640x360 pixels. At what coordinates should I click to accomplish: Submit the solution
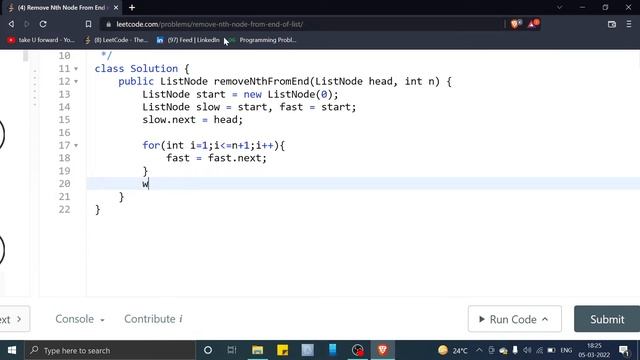click(607, 319)
